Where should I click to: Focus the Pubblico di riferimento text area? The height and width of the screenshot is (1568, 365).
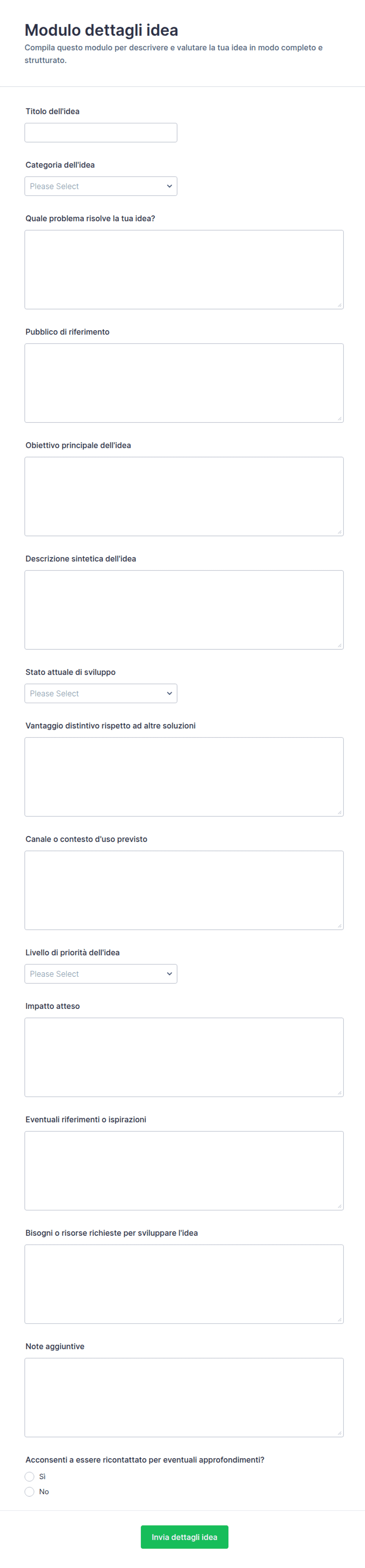tap(184, 383)
